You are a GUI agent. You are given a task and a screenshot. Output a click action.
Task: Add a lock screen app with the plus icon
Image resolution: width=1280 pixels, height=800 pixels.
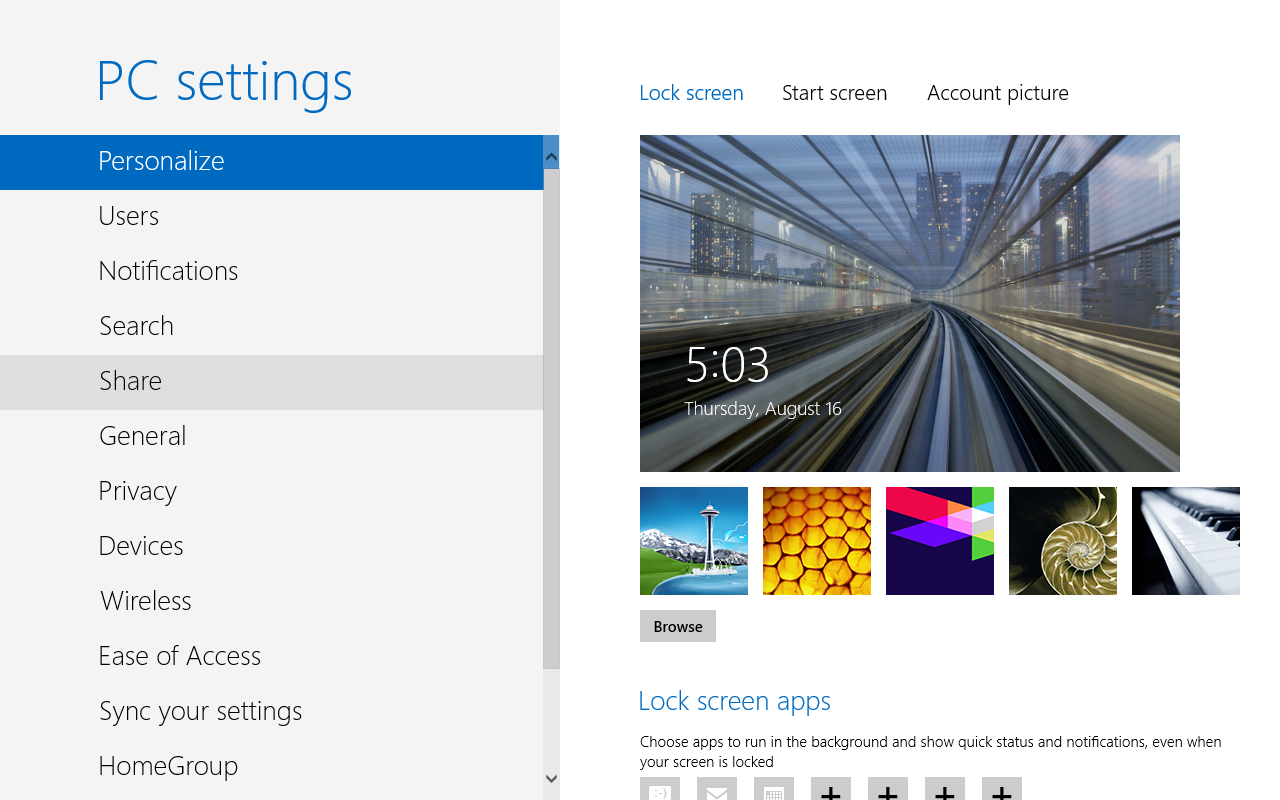coord(830,791)
